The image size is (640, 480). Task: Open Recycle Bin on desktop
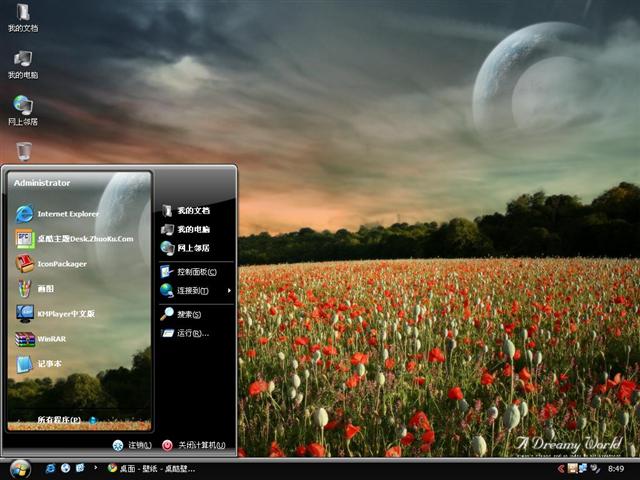(23, 151)
